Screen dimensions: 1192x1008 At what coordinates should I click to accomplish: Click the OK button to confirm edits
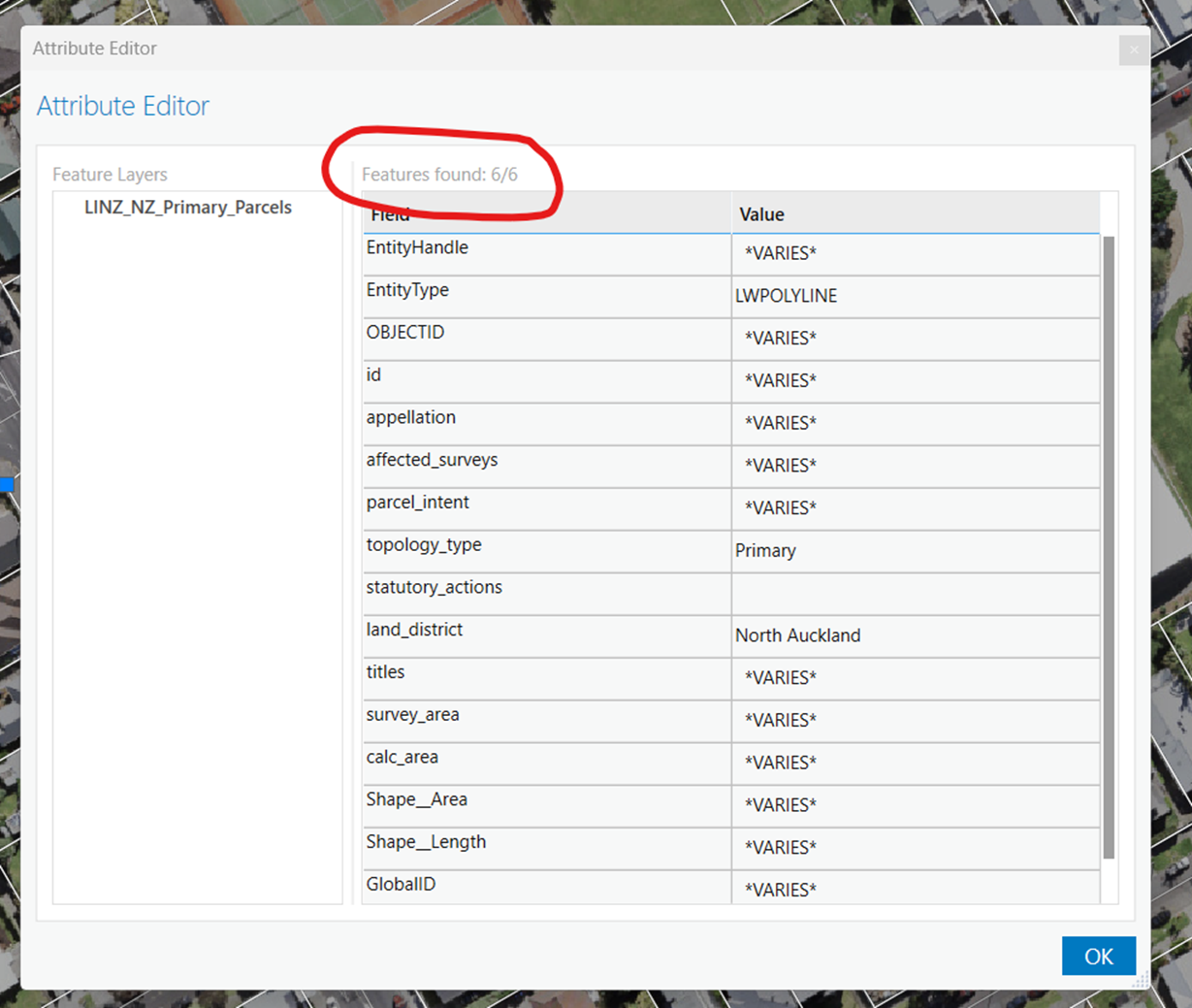(1098, 956)
